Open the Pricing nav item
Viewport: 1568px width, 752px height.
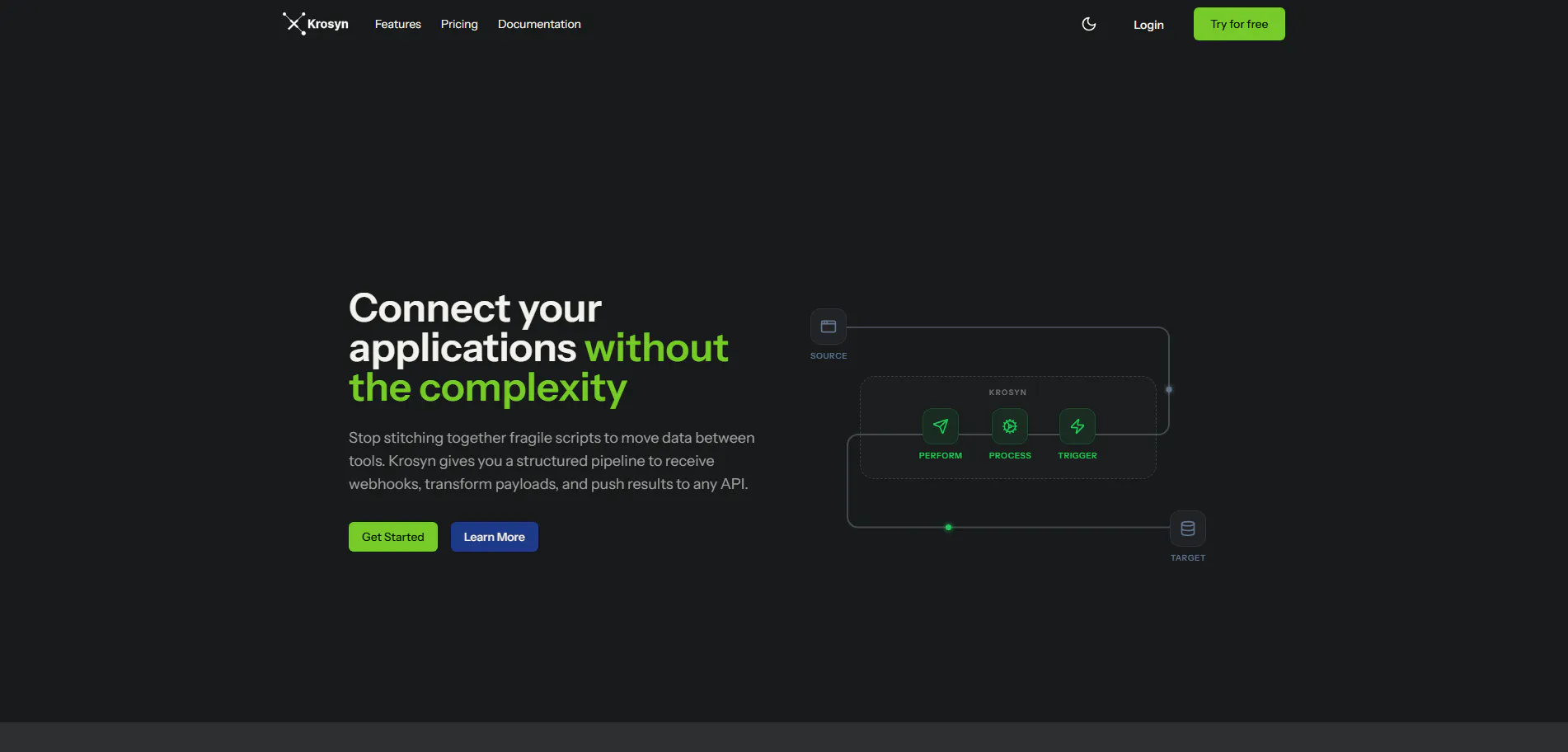459,24
